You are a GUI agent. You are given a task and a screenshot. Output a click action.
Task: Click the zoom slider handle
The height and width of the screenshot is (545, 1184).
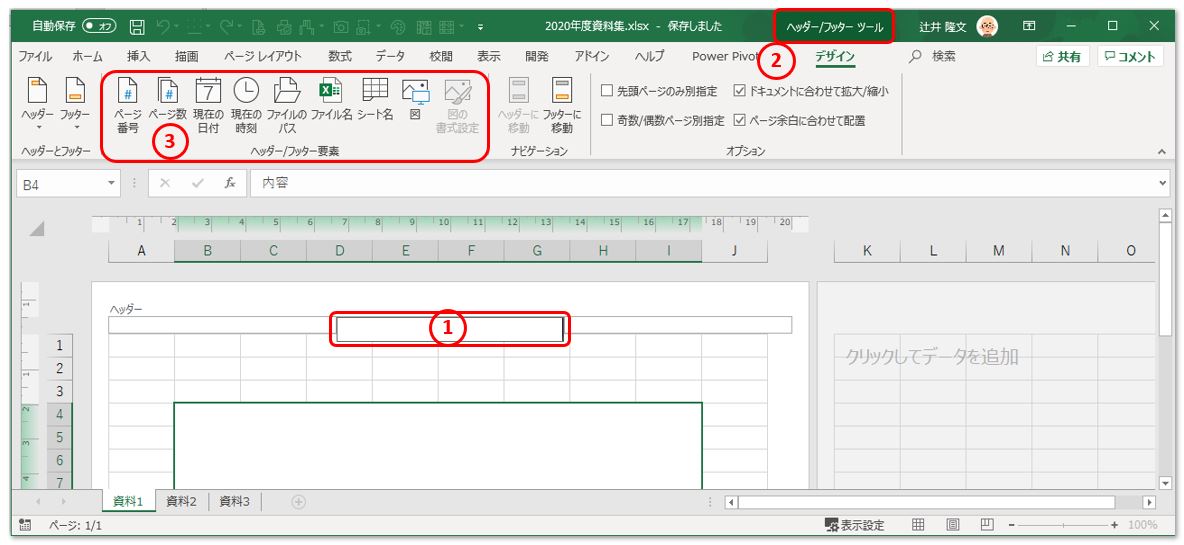(x=1064, y=525)
